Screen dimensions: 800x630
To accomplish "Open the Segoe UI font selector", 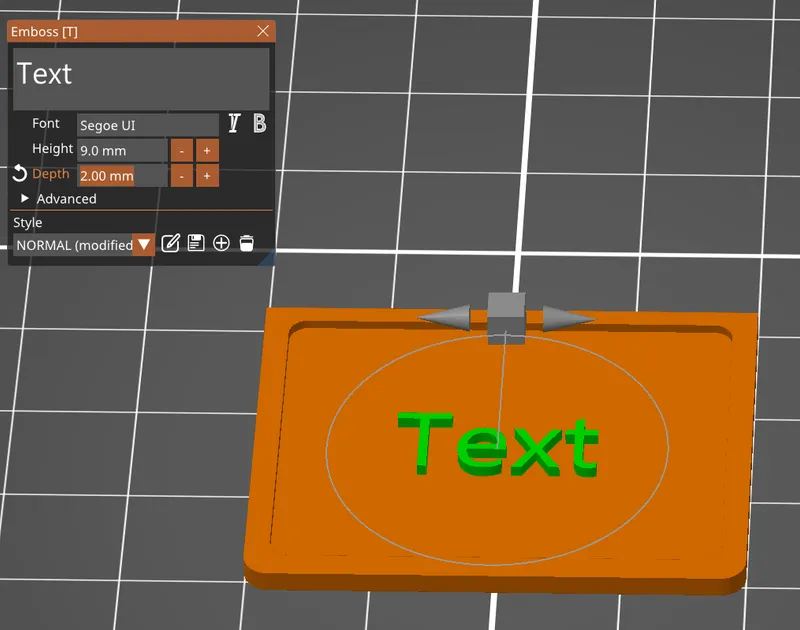I will [147, 125].
